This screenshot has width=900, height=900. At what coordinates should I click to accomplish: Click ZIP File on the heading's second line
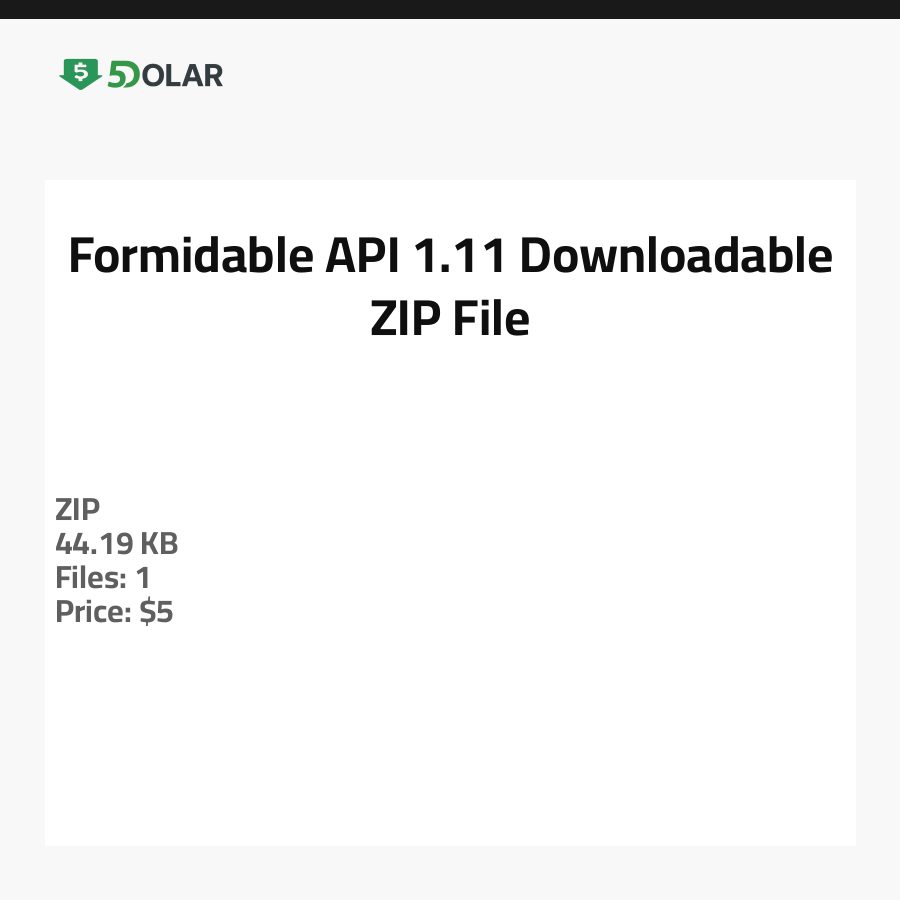tap(450, 320)
